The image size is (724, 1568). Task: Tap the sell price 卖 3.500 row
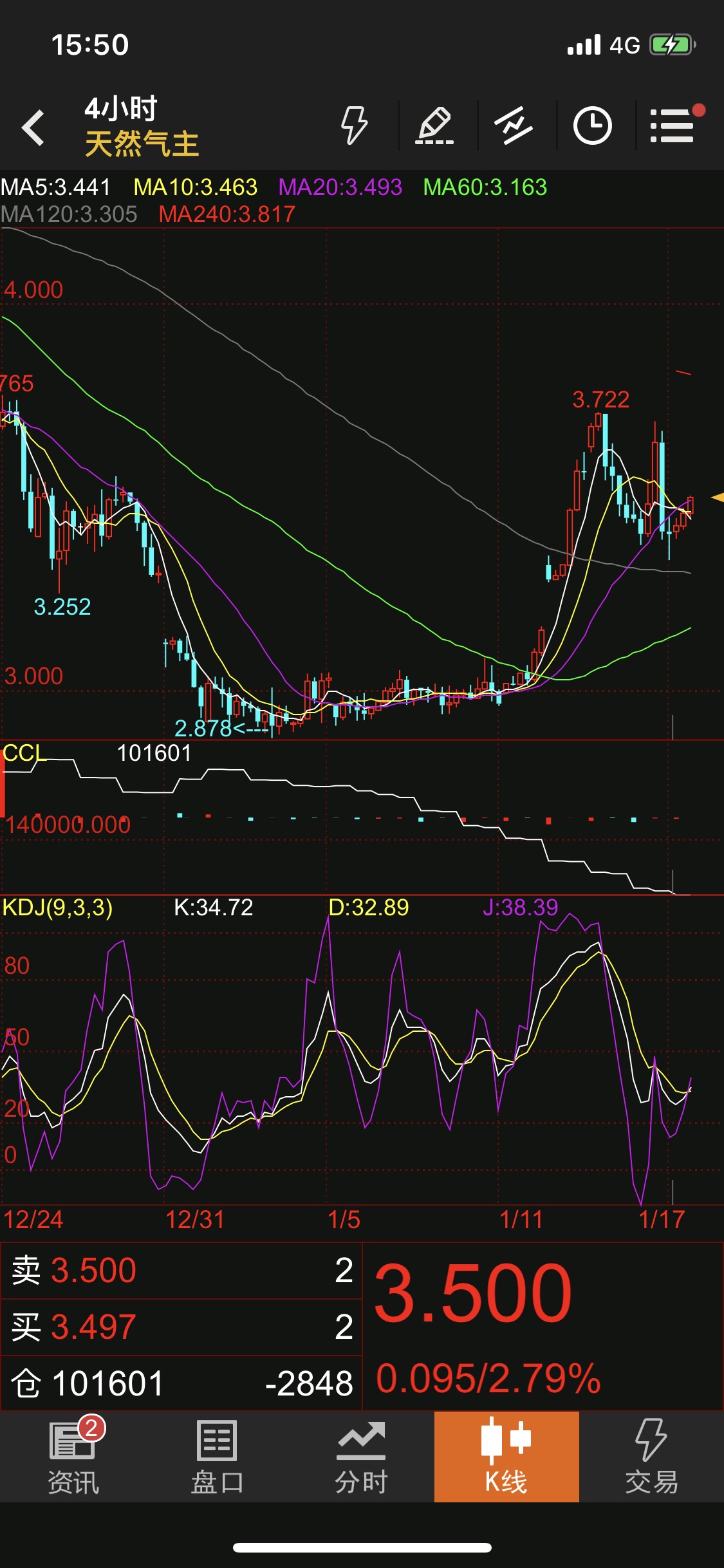(181, 1271)
